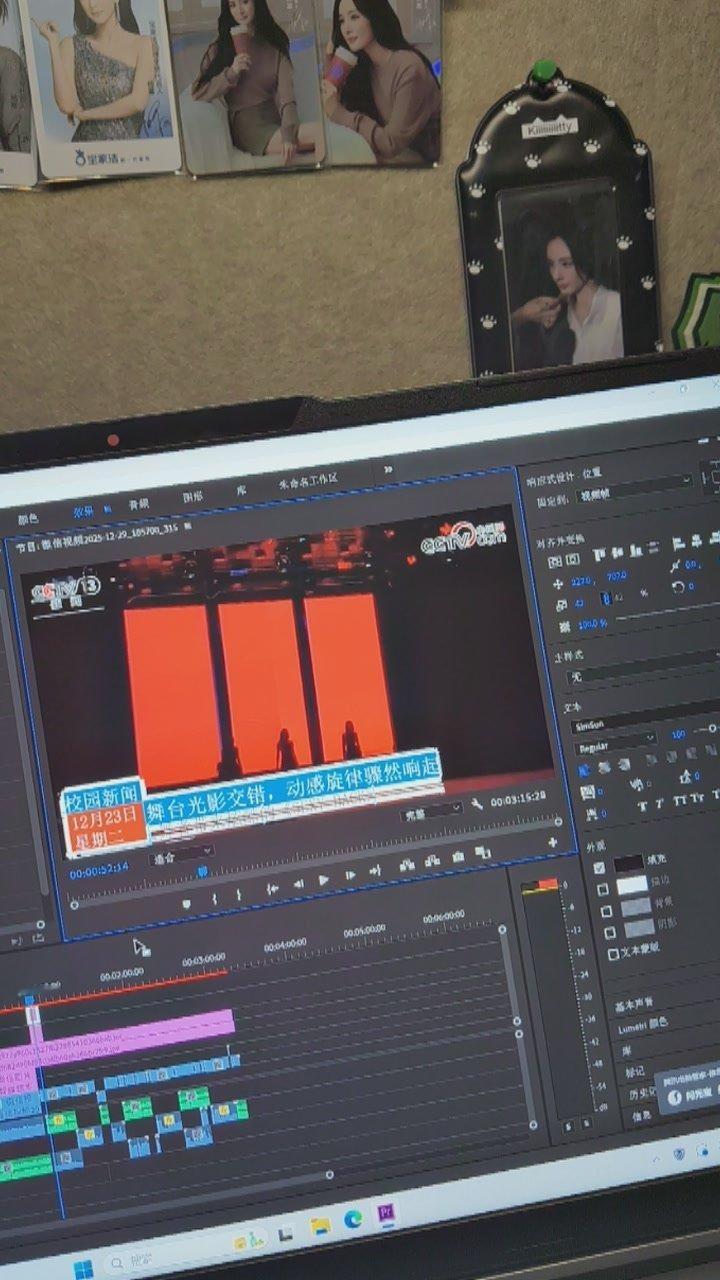
Task: Enable the 文本蒙版 text mask checkbox
Action: pyautogui.click(x=614, y=954)
